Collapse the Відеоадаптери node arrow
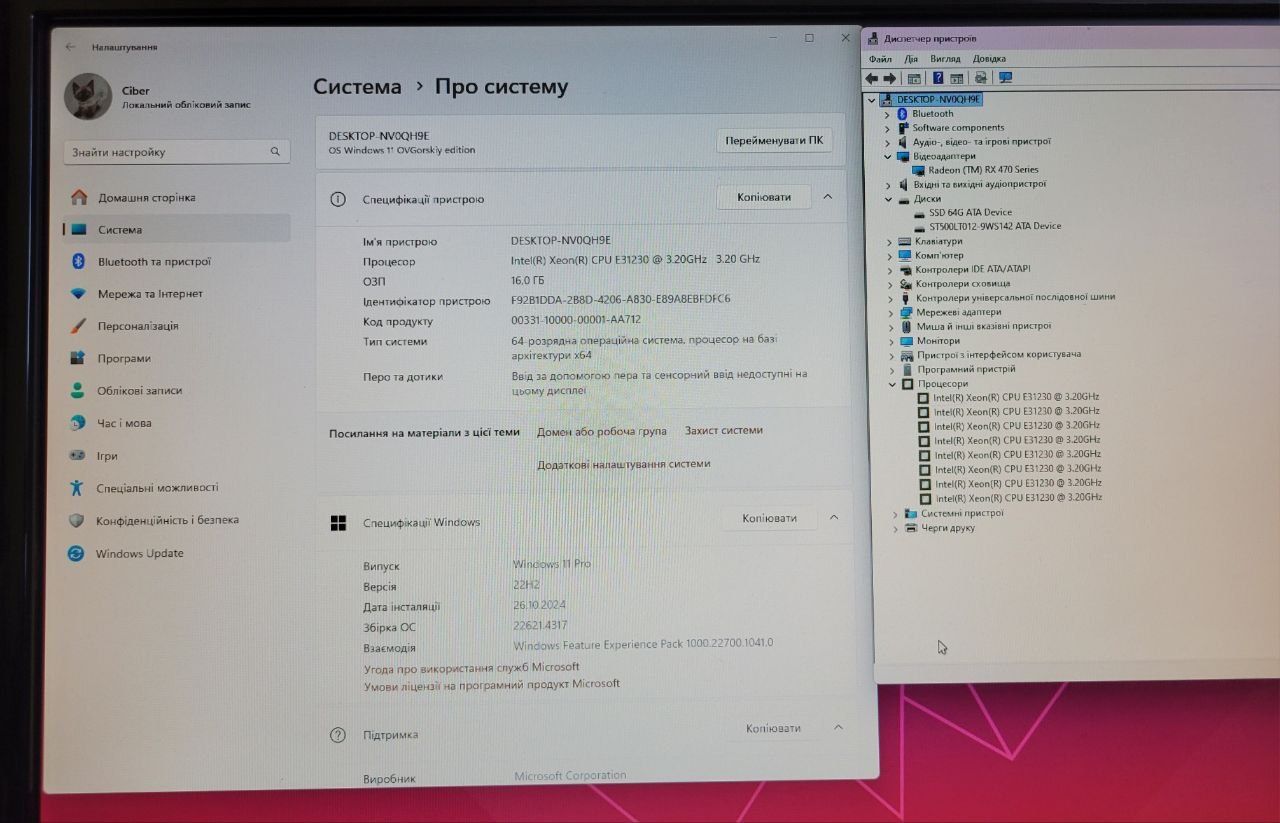The image size is (1280, 823). click(887, 156)
